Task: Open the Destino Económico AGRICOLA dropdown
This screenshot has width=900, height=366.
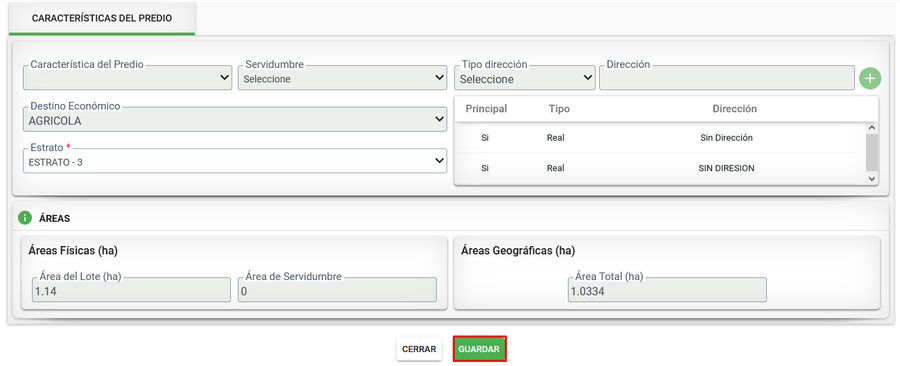Action: (235, 119)
